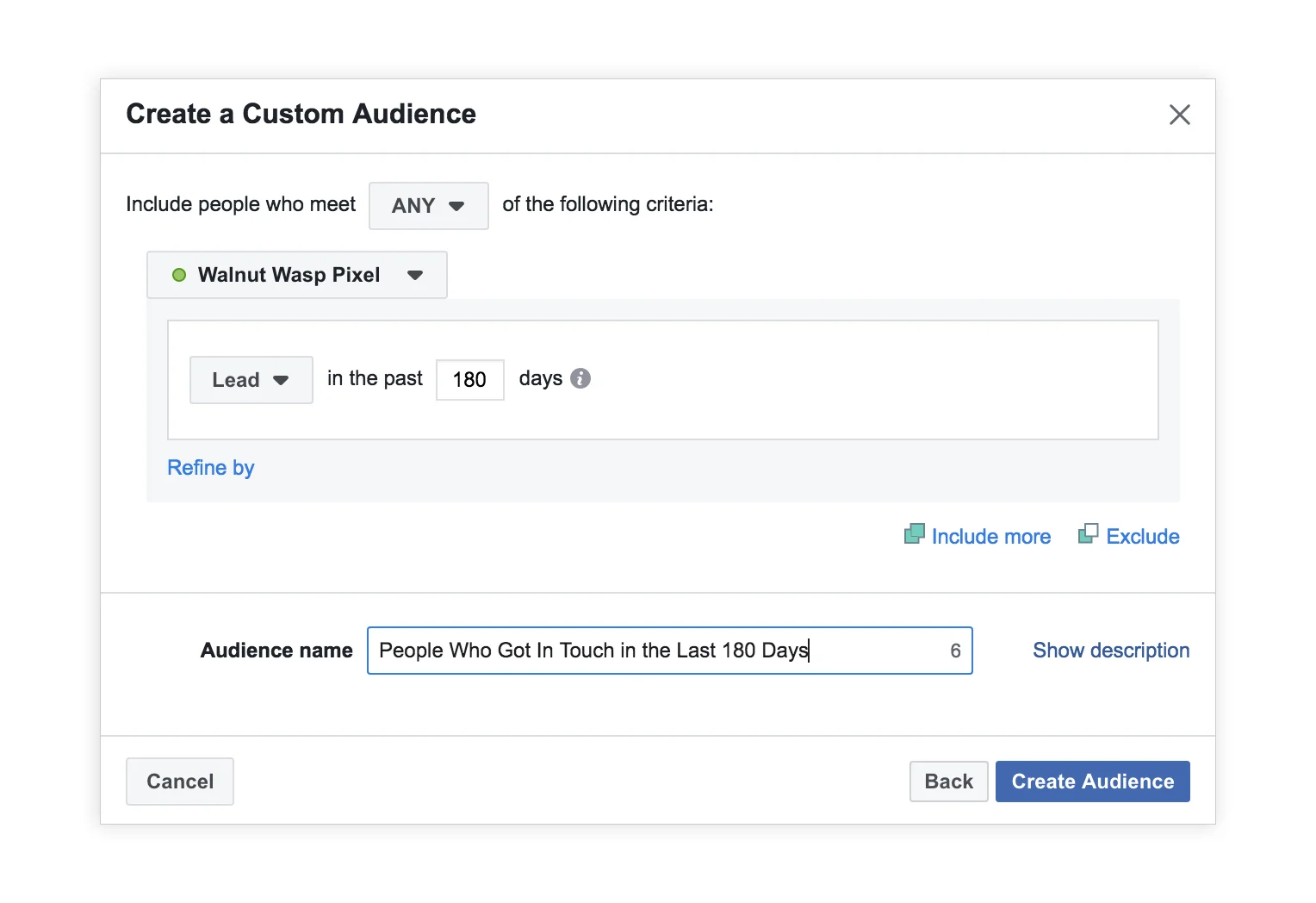Viewport: 1316px width, 903px height.
Task: Open the Lead event dropdown
Action: 251,380
